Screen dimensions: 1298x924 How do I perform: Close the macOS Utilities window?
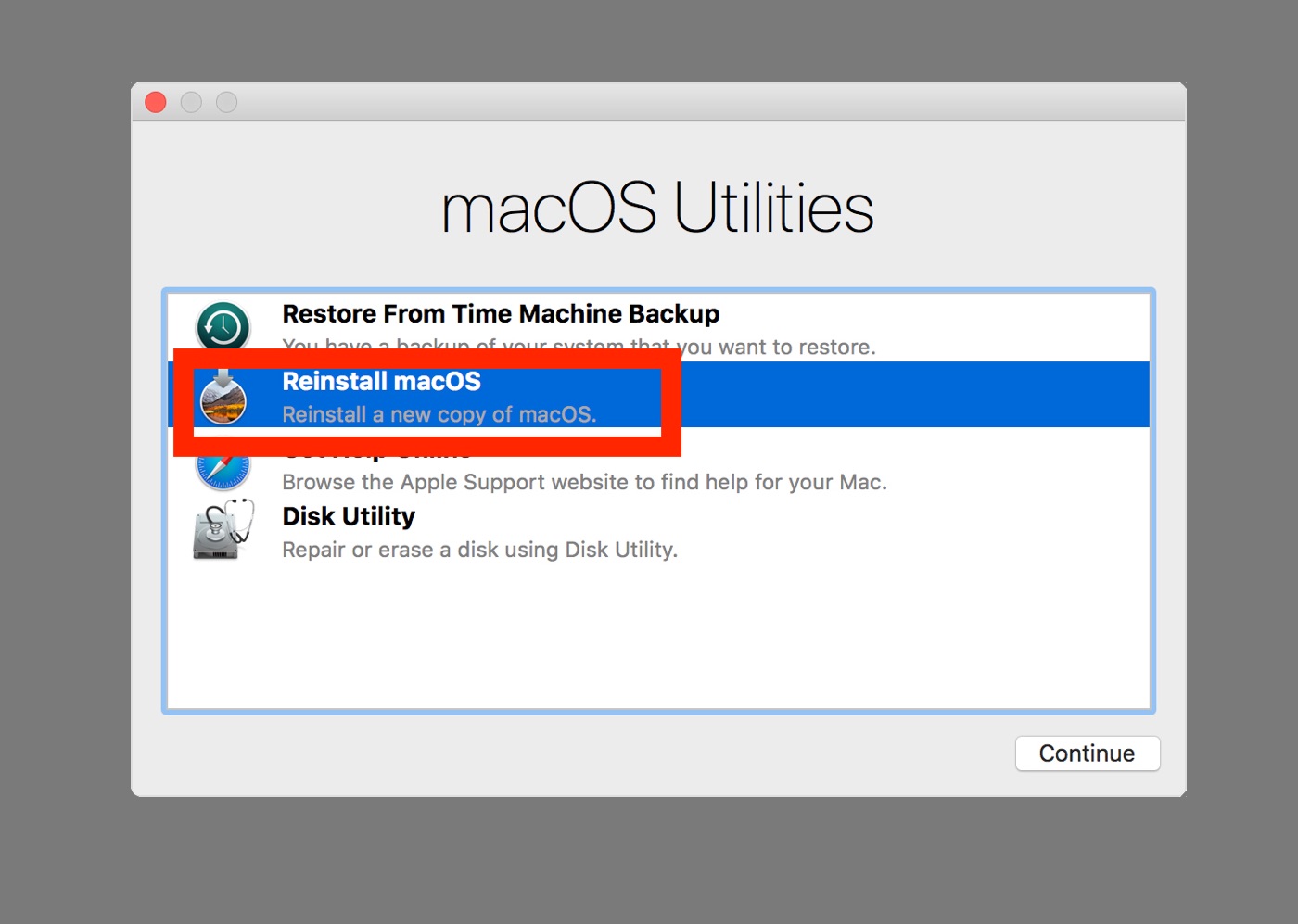point(156,102)
